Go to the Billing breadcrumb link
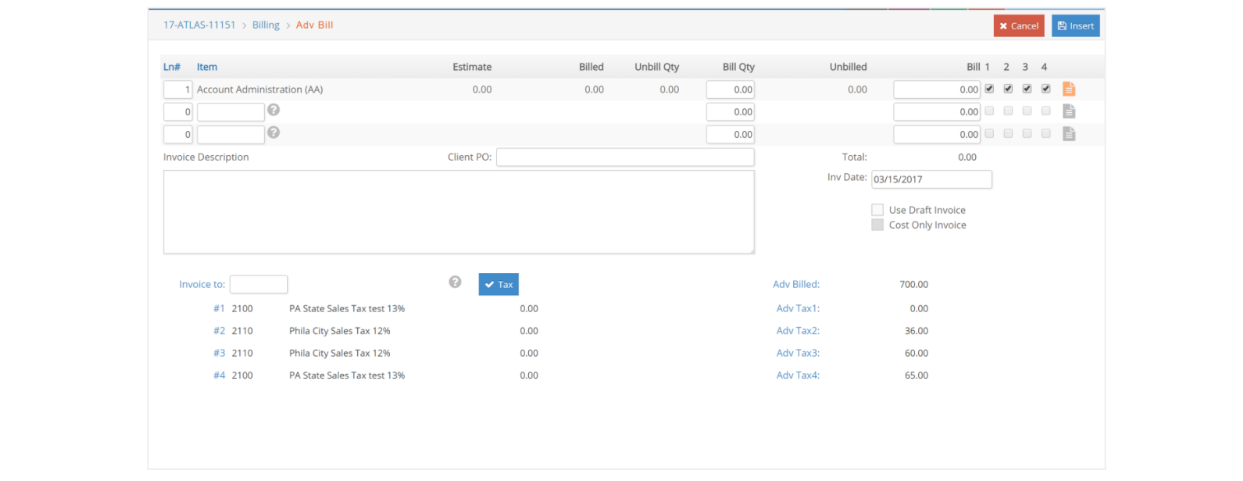Viewport: 1243px width, 481px height. (266, 25)
